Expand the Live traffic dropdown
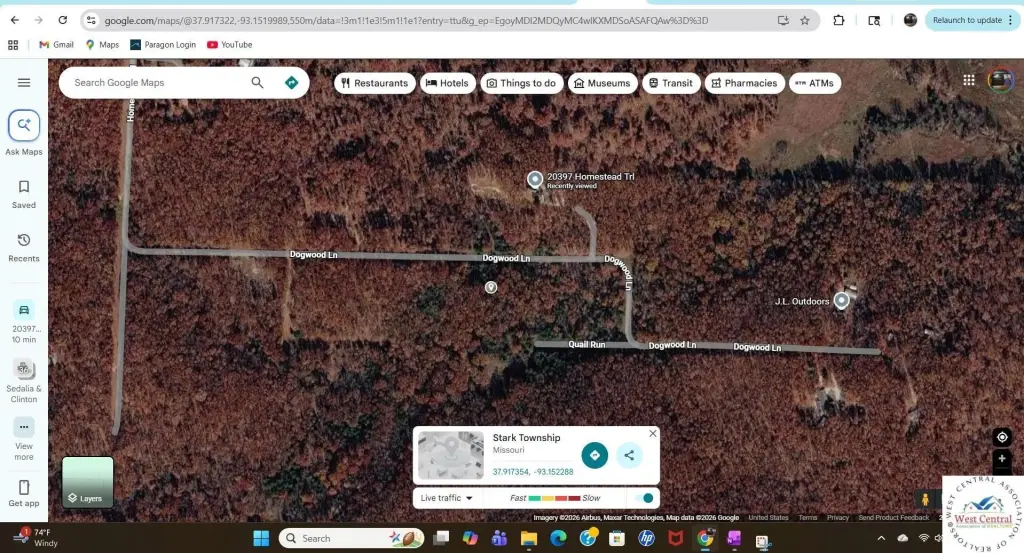1024x553 pixels. coord(447,498)
